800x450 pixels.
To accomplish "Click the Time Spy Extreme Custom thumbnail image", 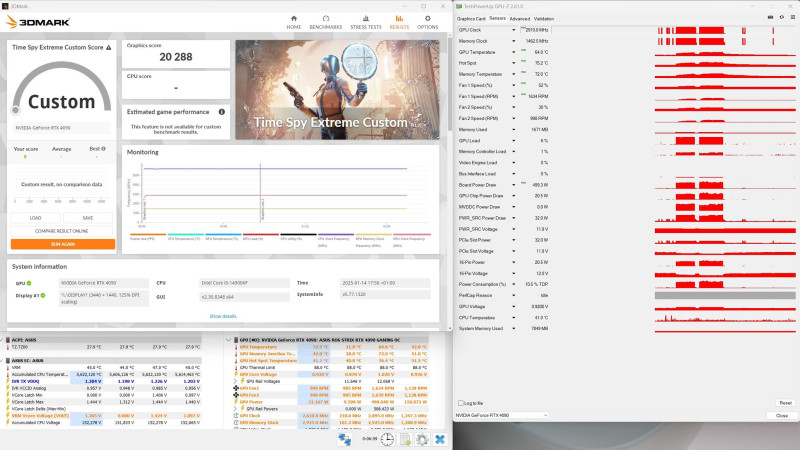I will pos(337,90).
